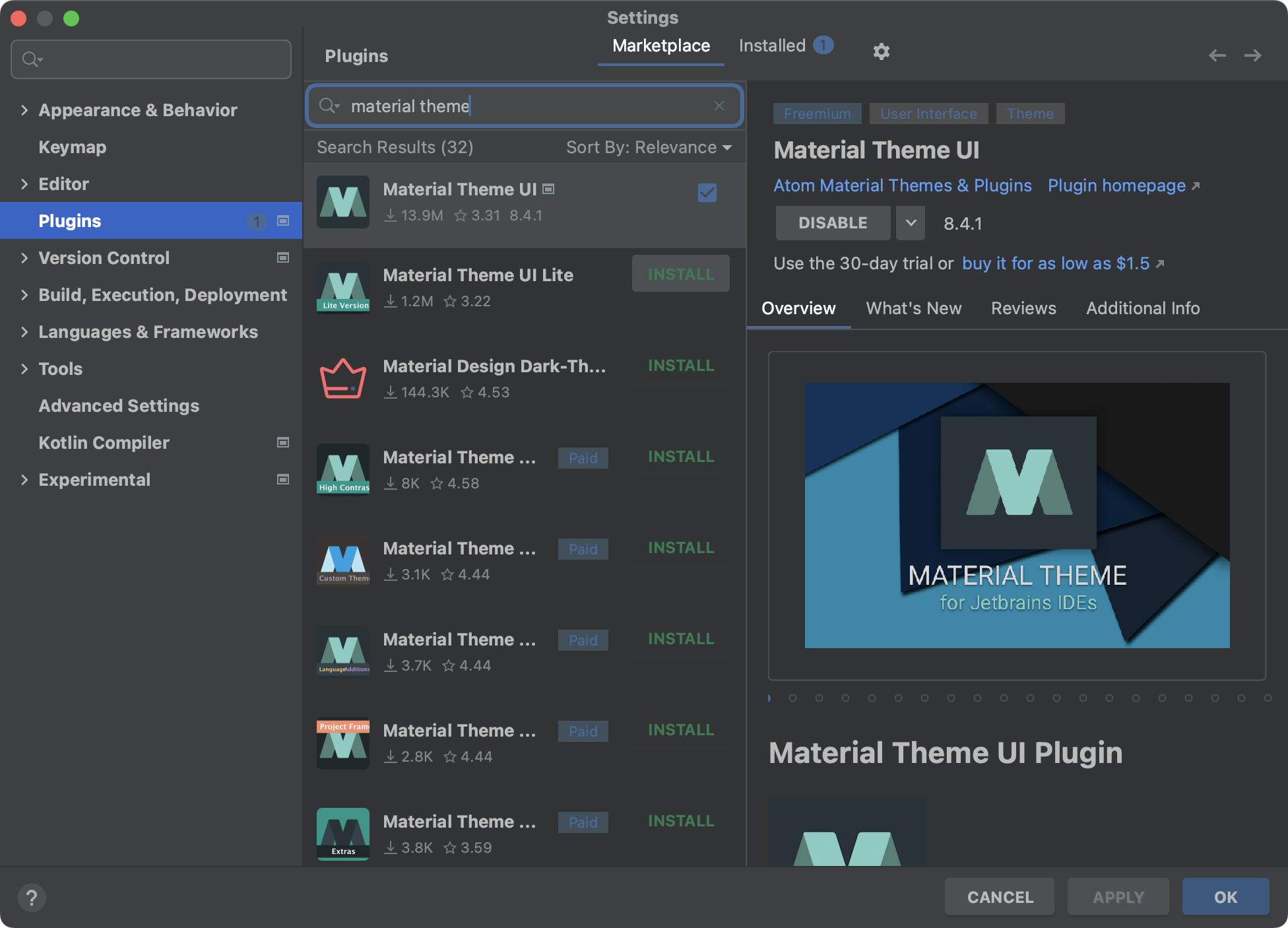
Task: Select the last screenshot carousel dot
Action: (x=1267, y=698)
